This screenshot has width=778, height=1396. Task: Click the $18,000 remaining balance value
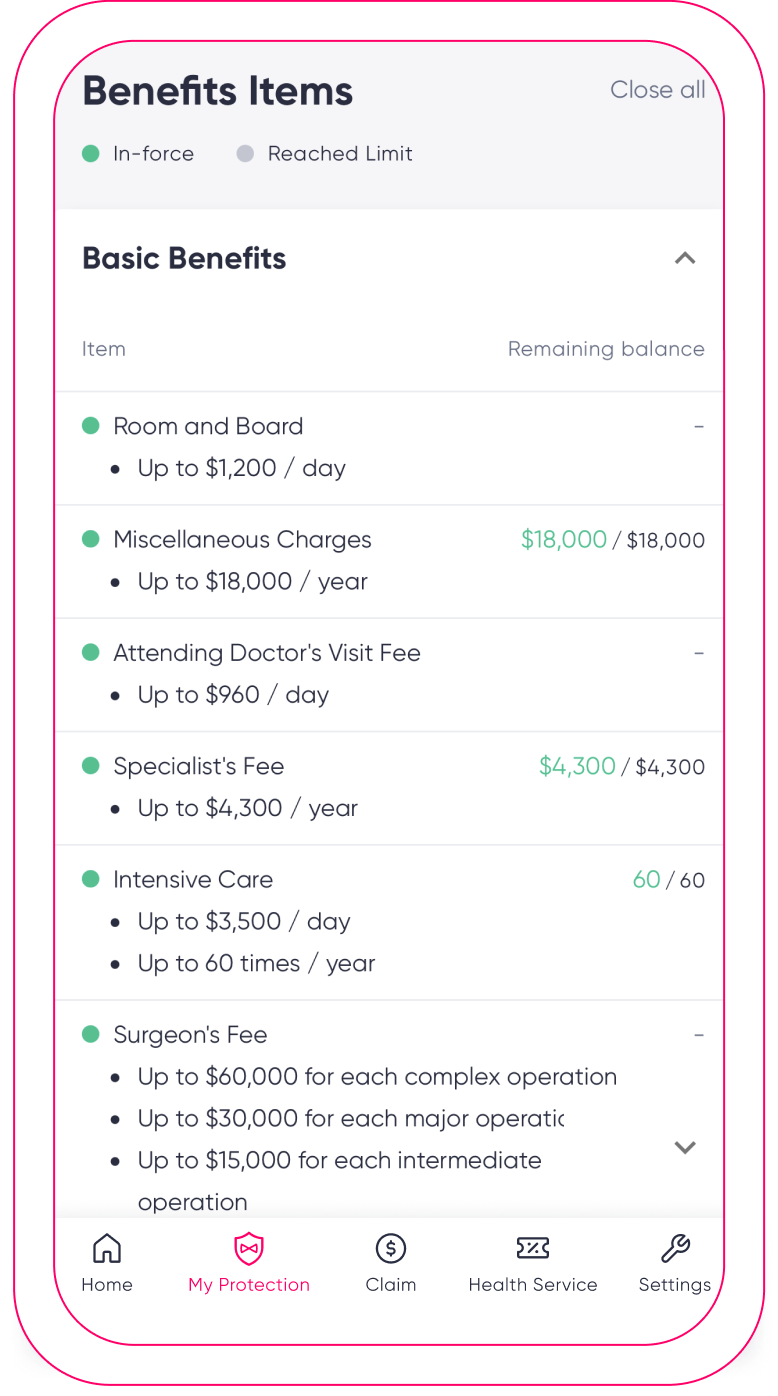click(x=564, y=540)
